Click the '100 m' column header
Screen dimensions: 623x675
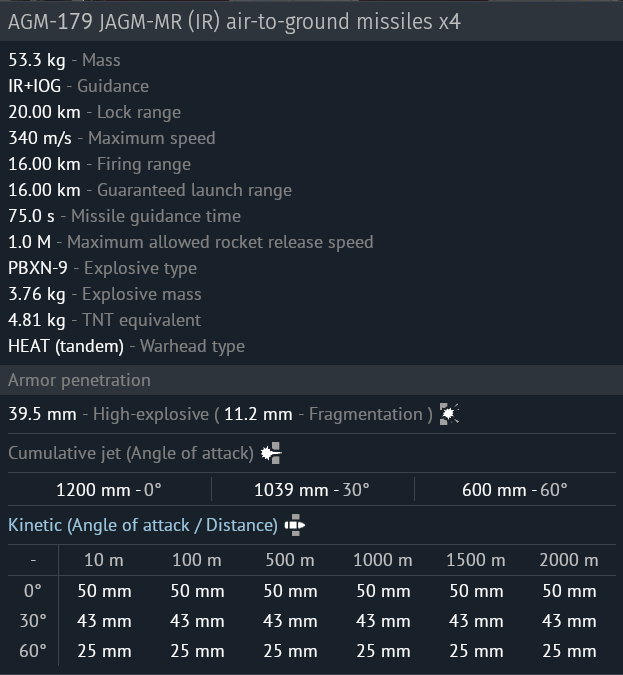197,560
